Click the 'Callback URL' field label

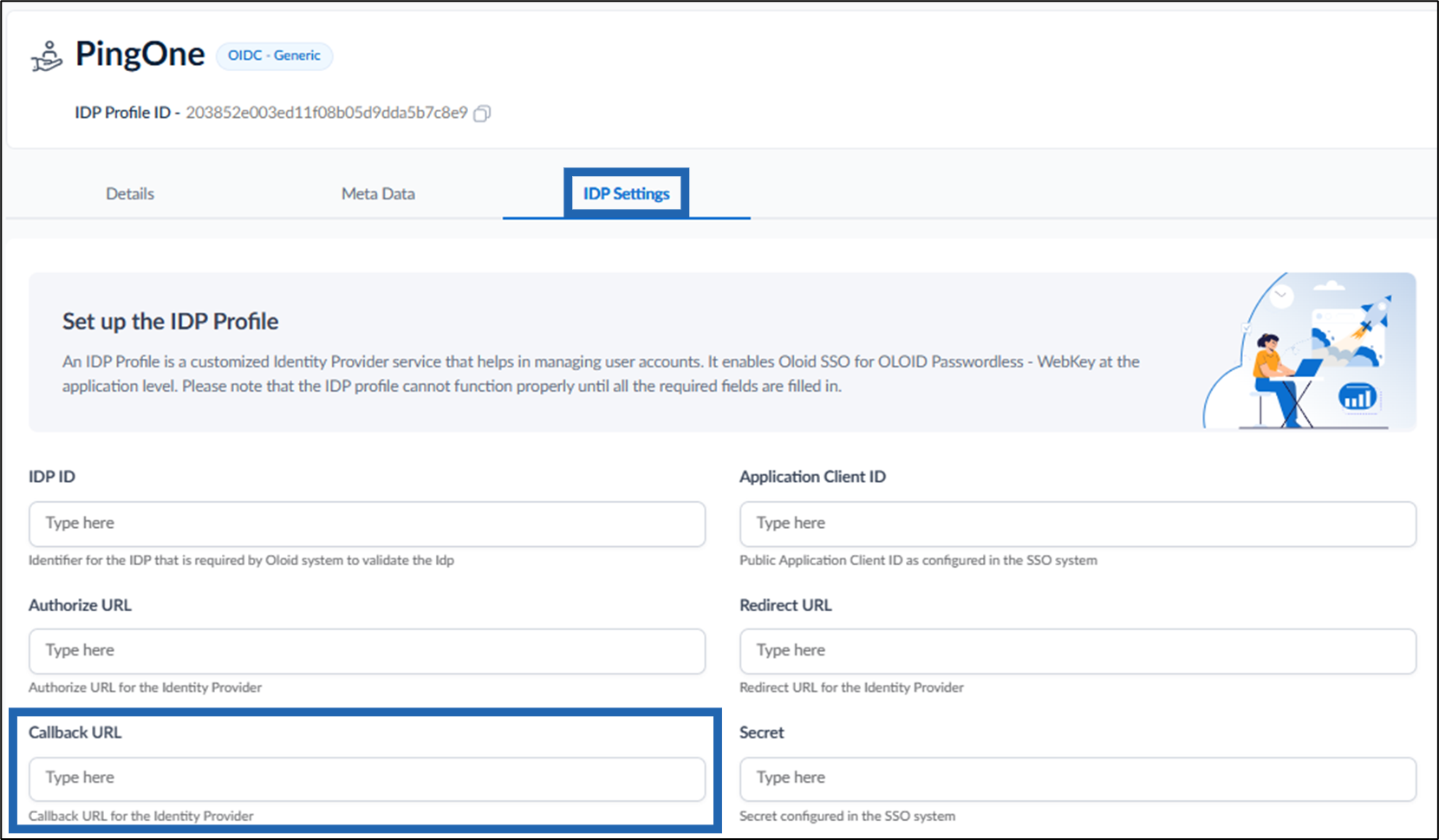[x=75, y=733]
